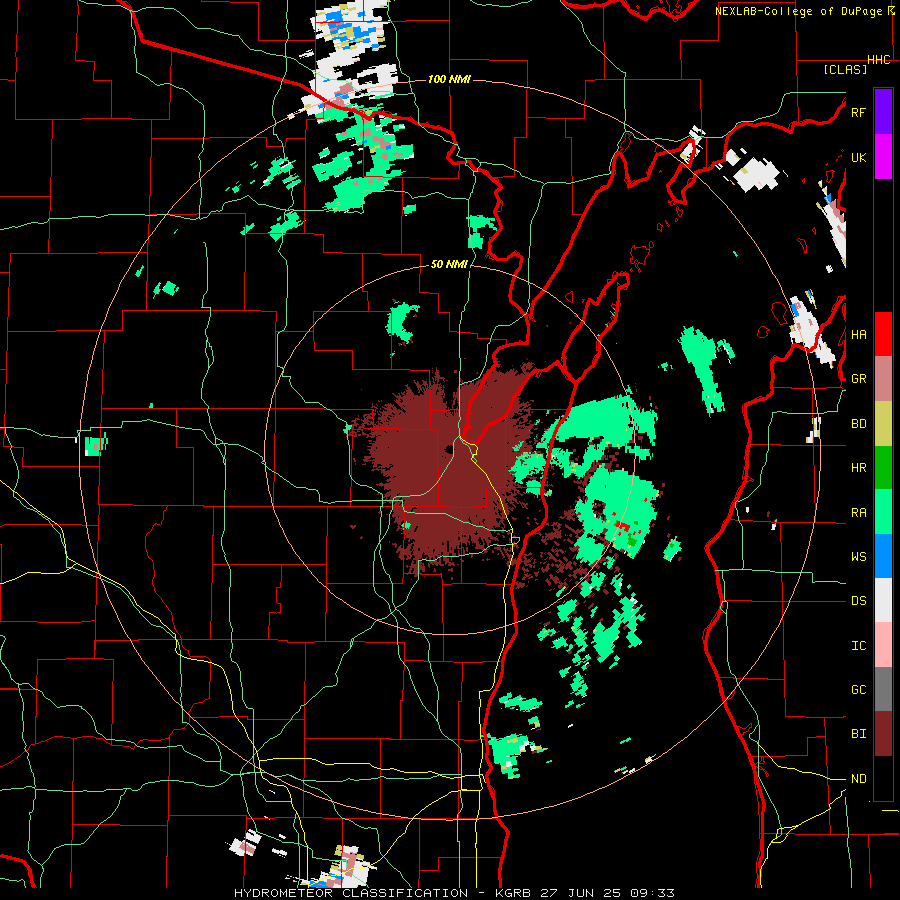Viewport: 900px width, 900px height.
Task: Click the RF legend label
Action: coord(858,112)
